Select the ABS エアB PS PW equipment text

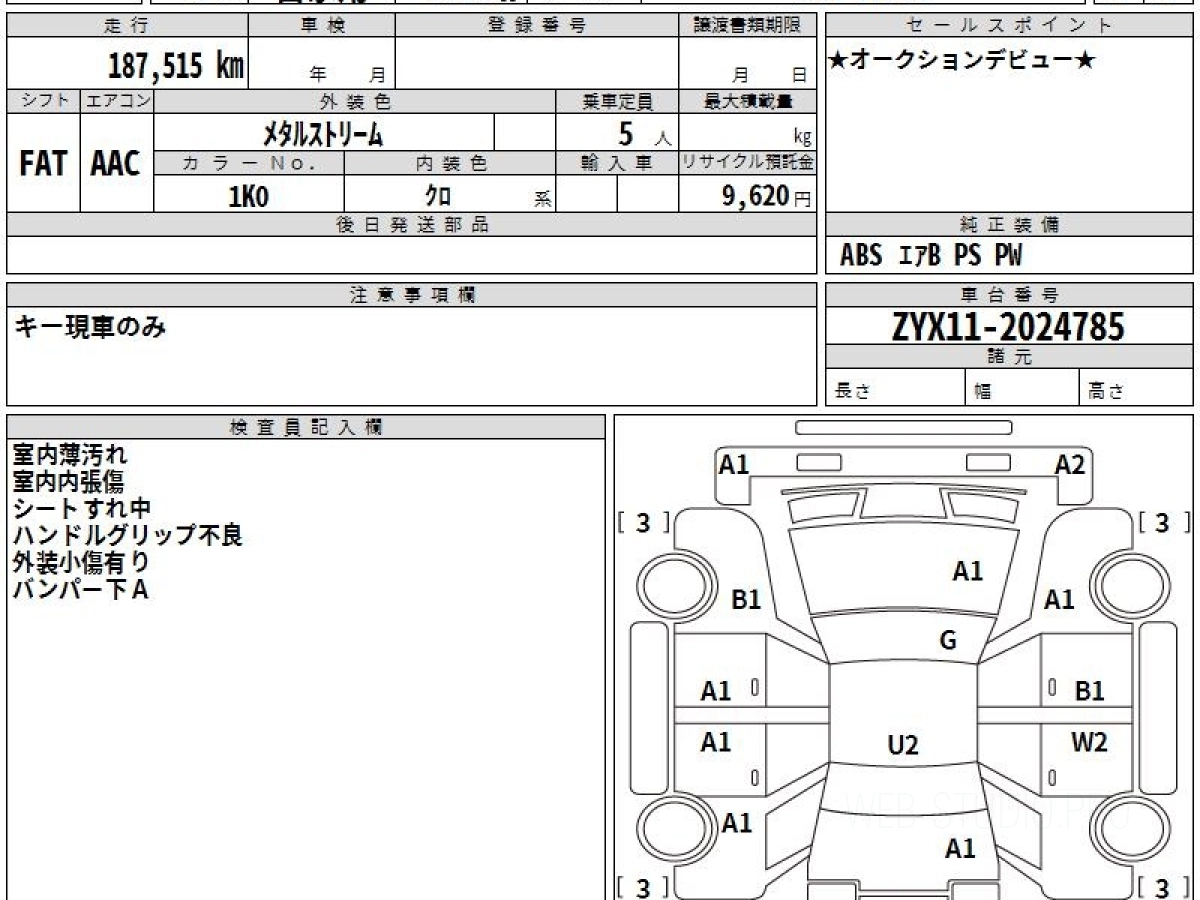coord(931,257)
